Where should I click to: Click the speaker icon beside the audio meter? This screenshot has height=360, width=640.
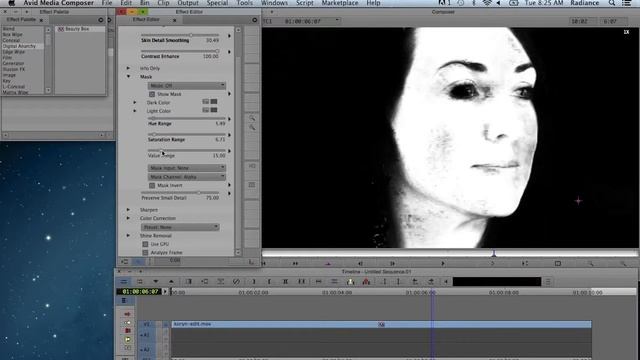click(x=446, y=282)
